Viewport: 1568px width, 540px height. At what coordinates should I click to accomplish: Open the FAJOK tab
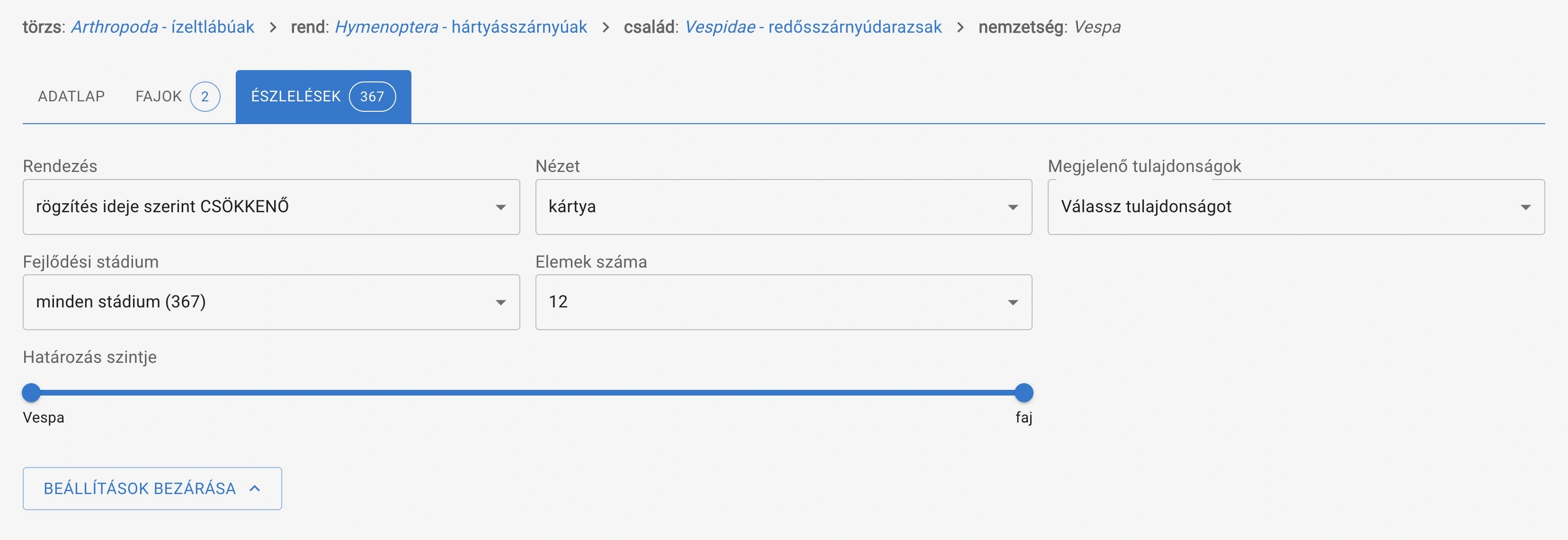(x=158, y=97)
